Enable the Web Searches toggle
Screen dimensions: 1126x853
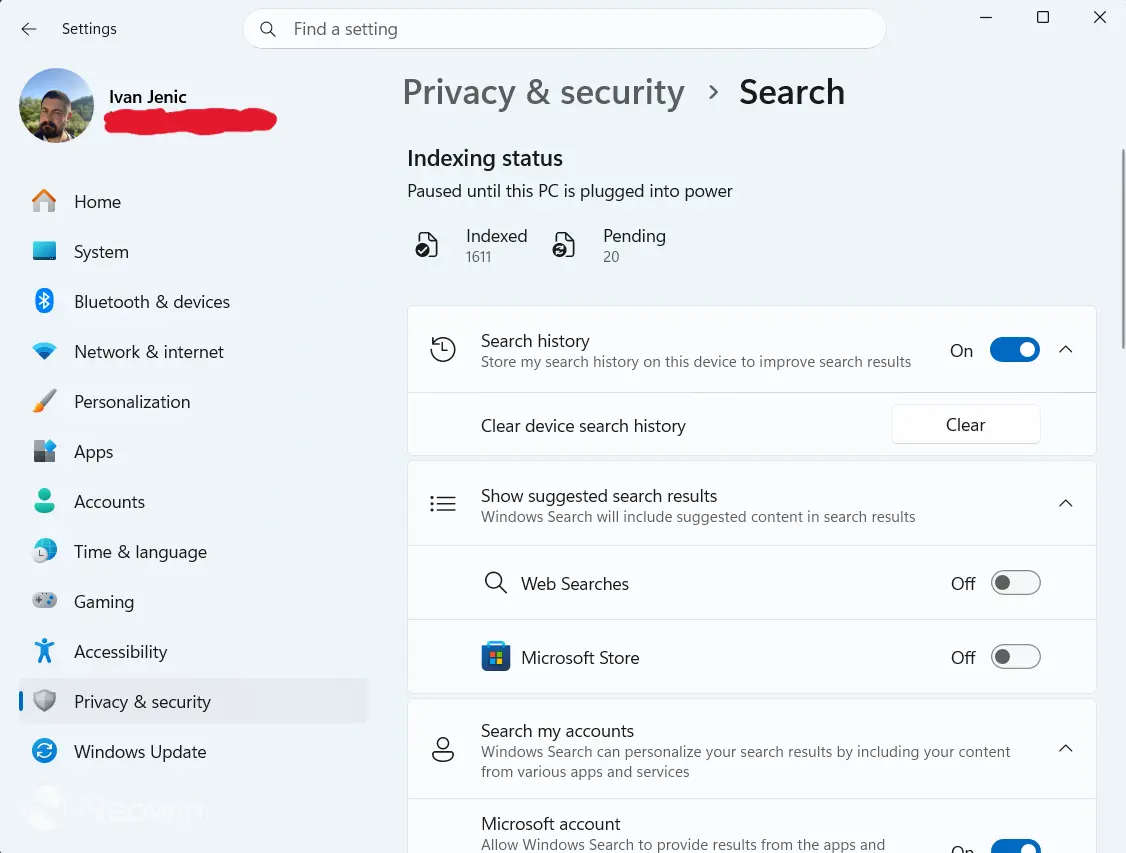1015,583
